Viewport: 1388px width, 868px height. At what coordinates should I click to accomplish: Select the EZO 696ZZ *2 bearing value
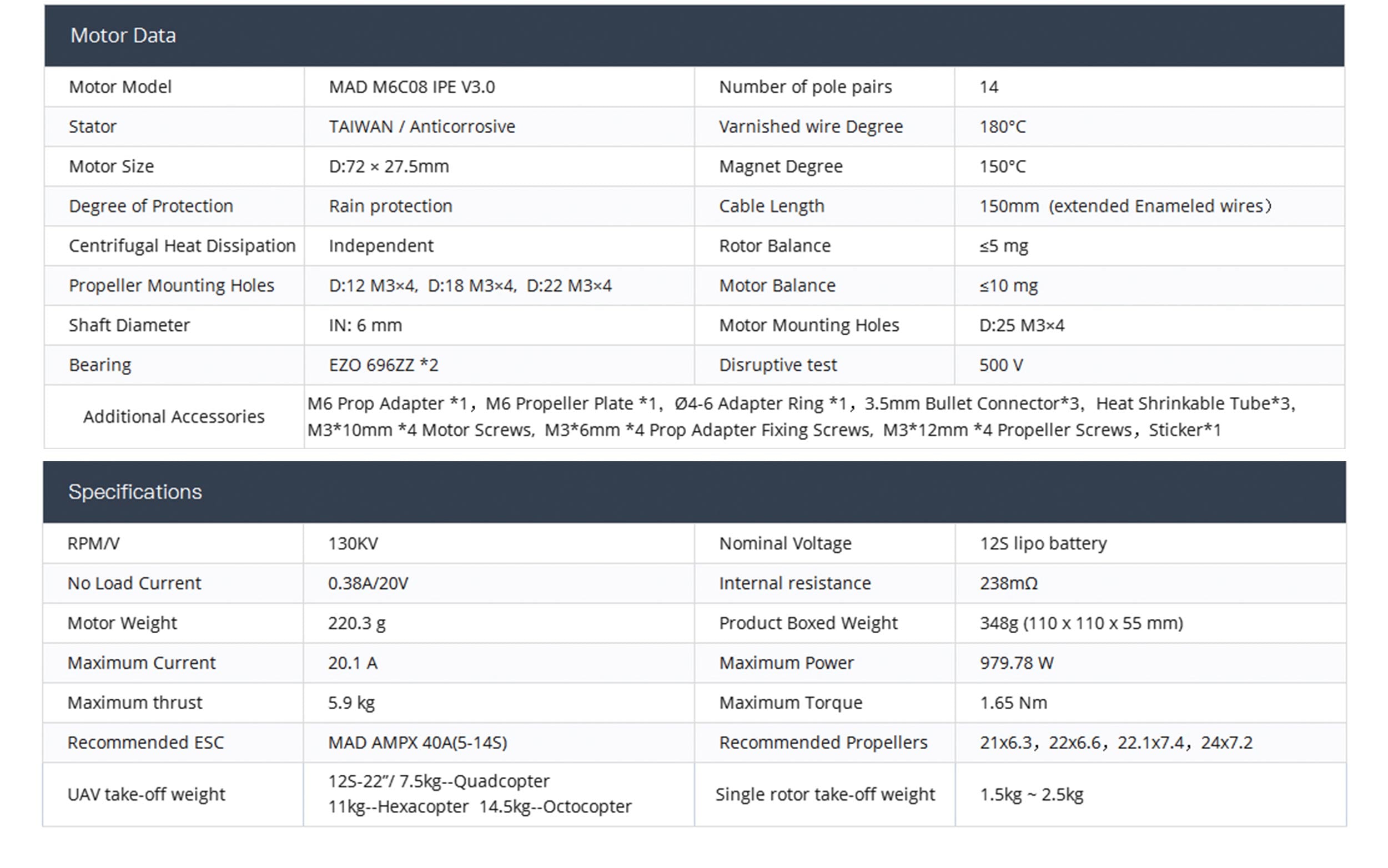[383, 365]
